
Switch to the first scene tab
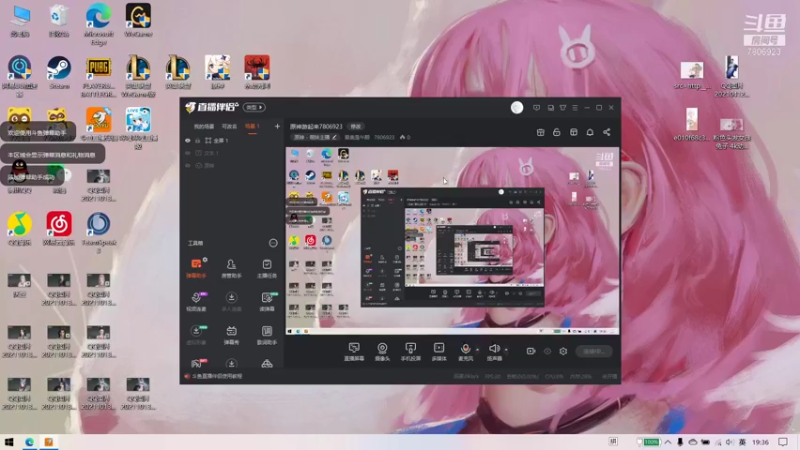[x=204, y=126]
